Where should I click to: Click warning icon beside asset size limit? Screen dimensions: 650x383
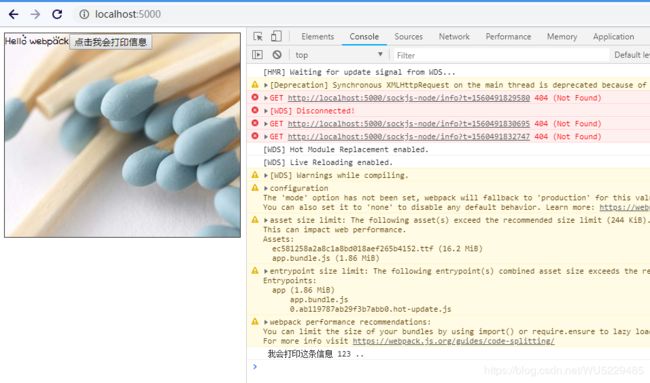(255, 220)
